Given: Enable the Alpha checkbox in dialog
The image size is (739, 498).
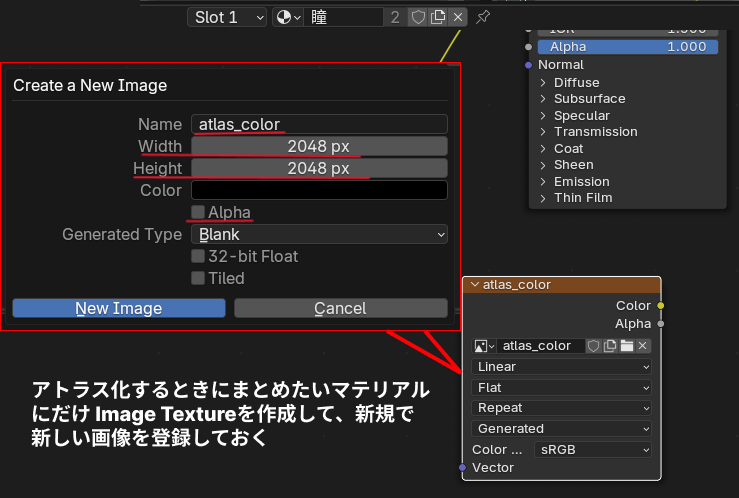Looking at the screenshot, I should [x=199, y=212].
